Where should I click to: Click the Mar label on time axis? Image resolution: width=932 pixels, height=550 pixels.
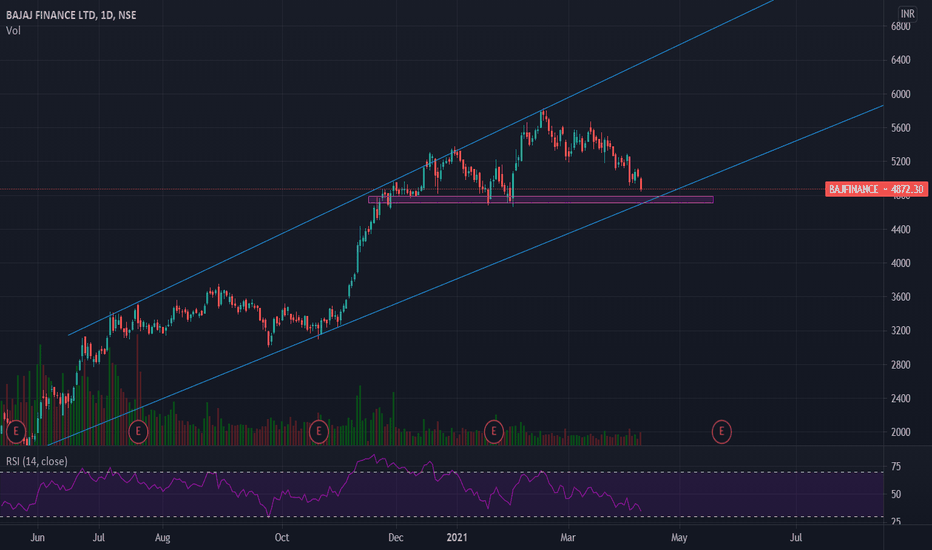point(568,538)
